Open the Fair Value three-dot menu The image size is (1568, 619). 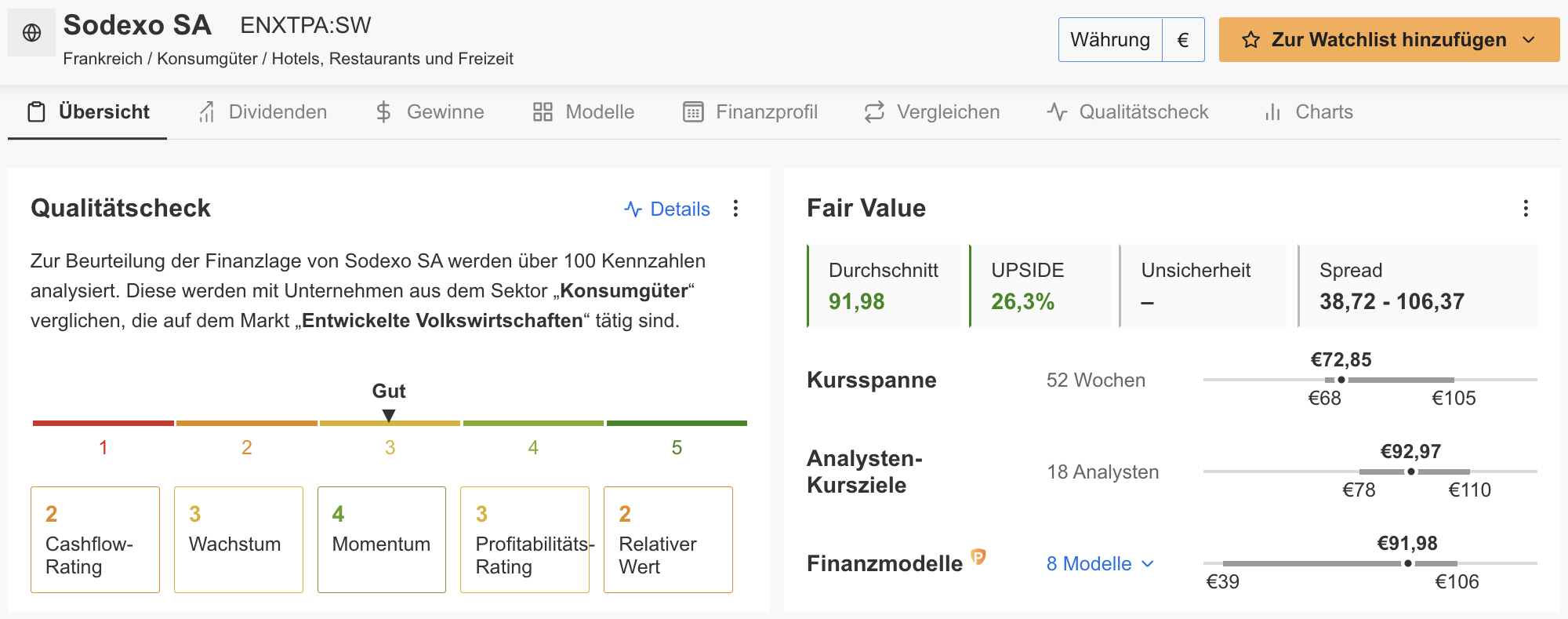click(x=1526, y=209)
